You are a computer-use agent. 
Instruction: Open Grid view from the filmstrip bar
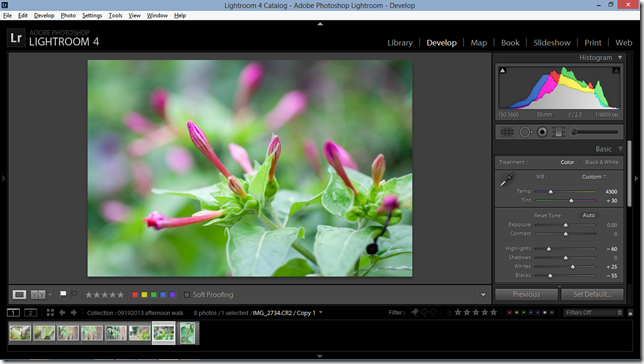(50, 313)
